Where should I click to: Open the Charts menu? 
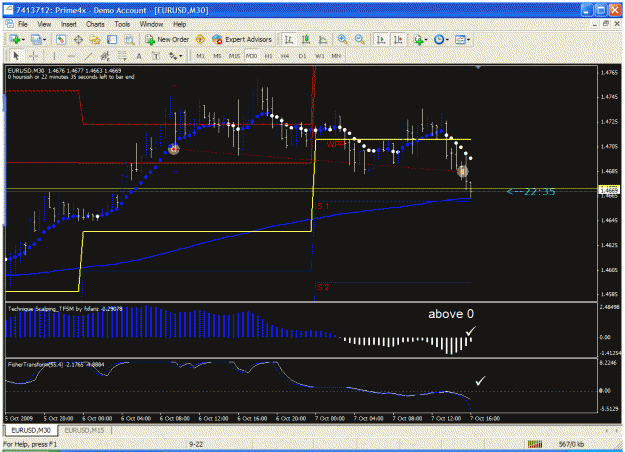tap(95, 24)
